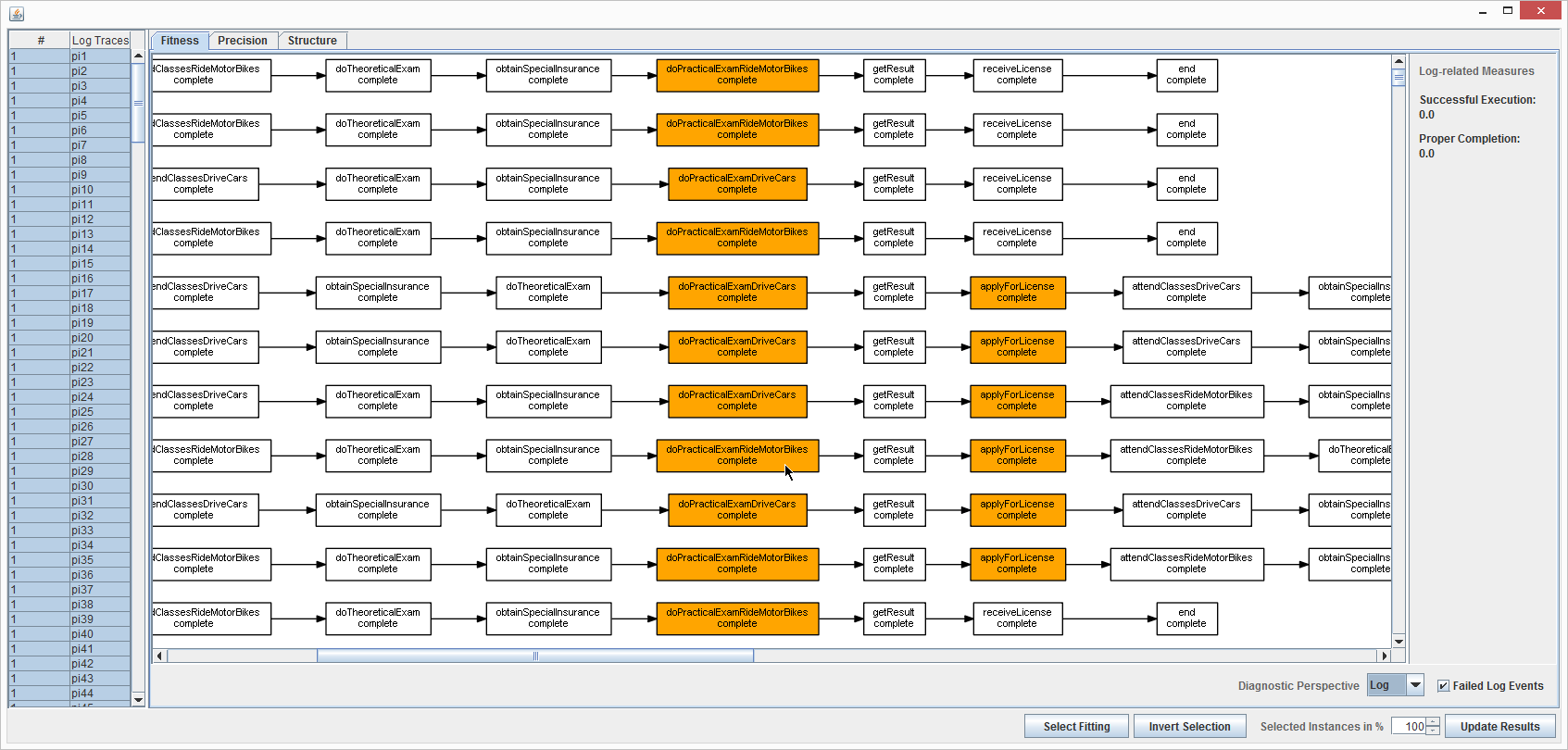This screenshot has height=750, width=1568.
Task: Decrease the Selected Instances percent value
Action: tap(1433, 731)
